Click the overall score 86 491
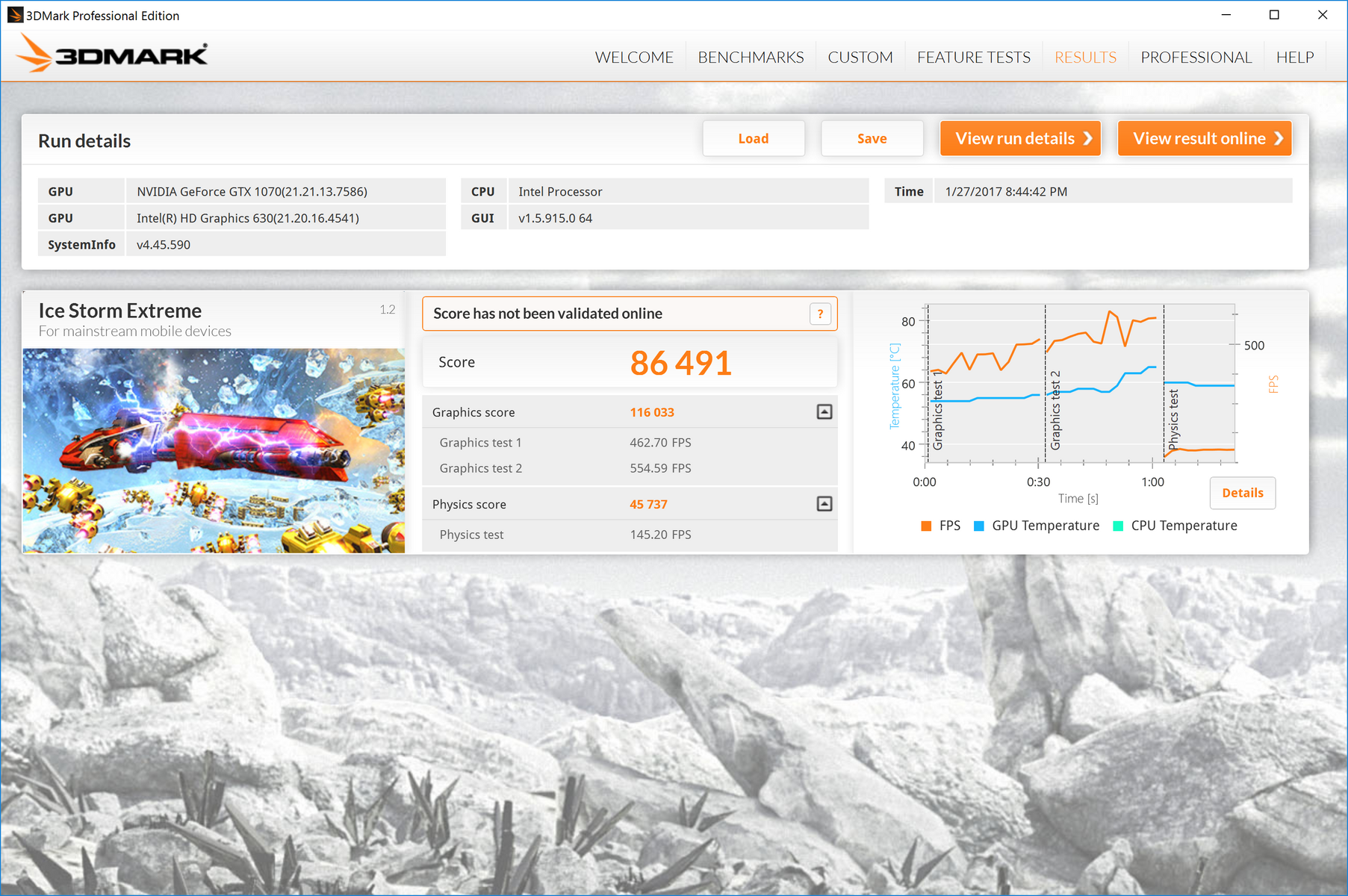 pos(680,363)
